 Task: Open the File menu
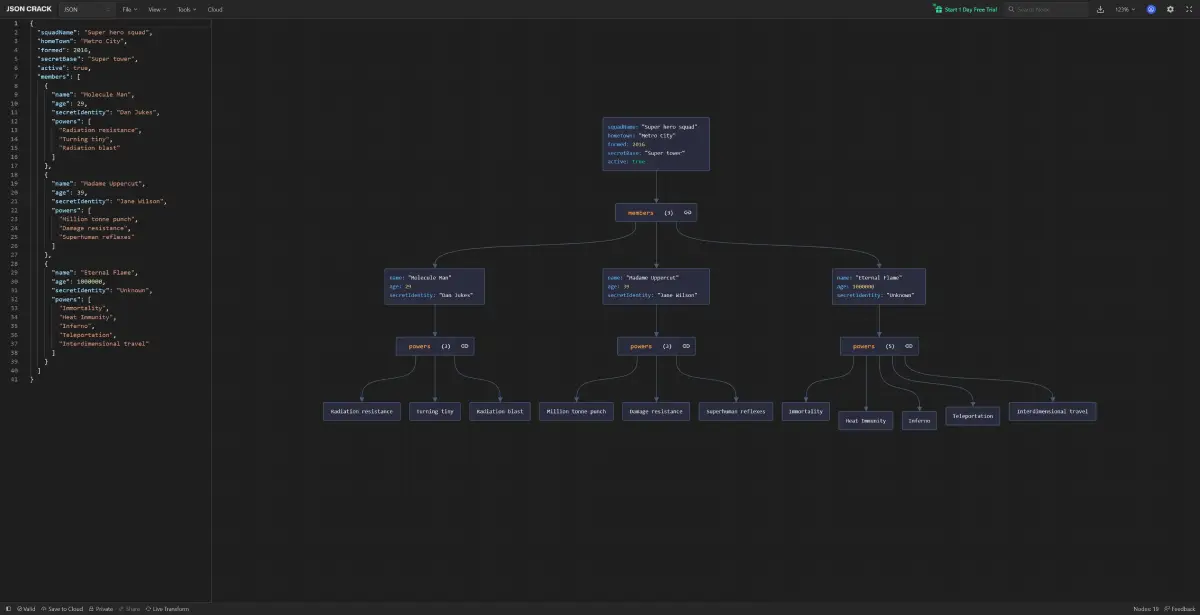pyautogui.click(x=130, y=9)
